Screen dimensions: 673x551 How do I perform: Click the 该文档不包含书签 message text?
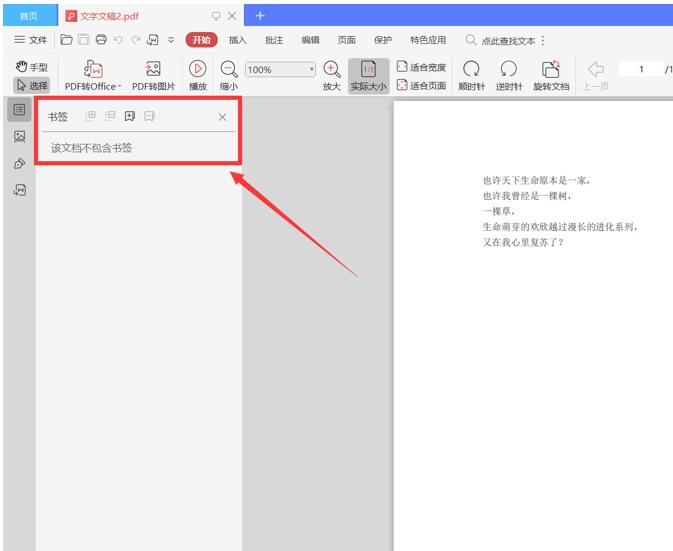click(x=91, y=148)
